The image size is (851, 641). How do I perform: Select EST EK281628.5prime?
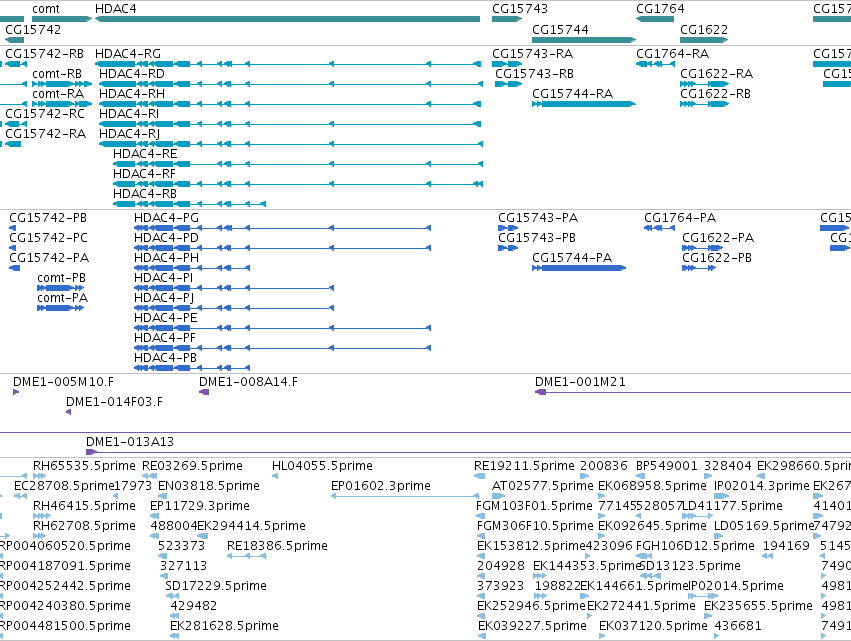pyautogui.click(x=224, y=627)
